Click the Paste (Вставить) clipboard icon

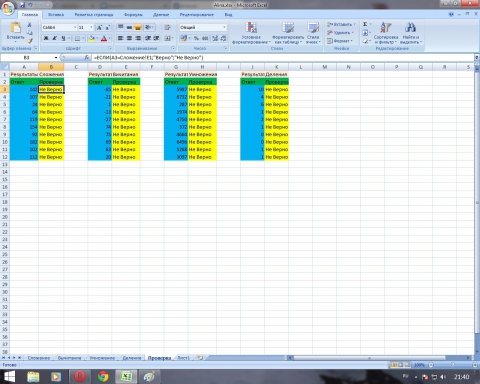pos(15,28)
